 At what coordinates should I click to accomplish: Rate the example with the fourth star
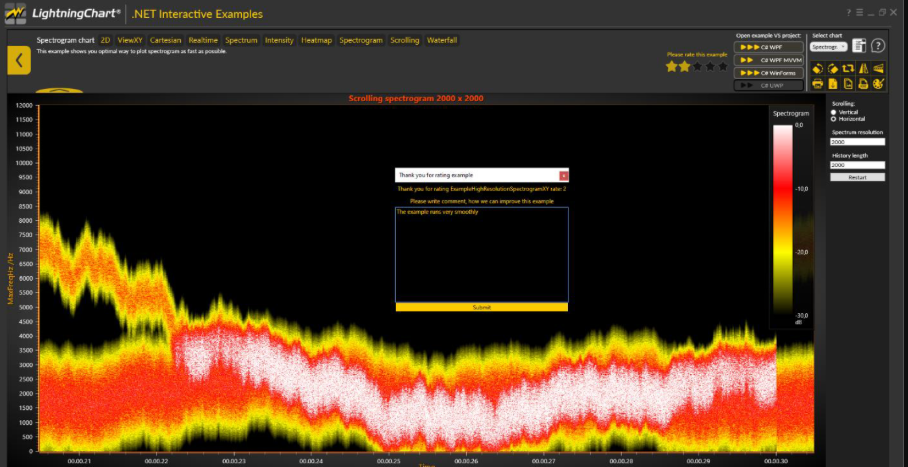click(x=710, y=66)
